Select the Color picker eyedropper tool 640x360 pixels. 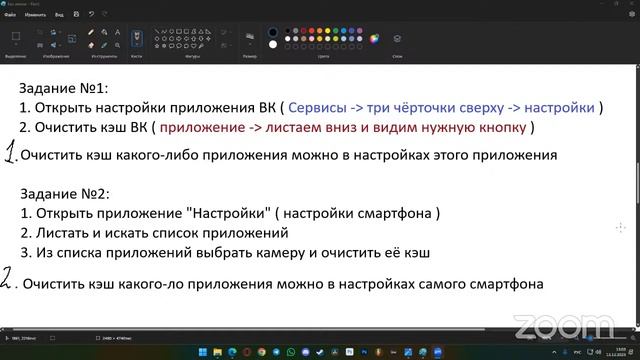104,45
